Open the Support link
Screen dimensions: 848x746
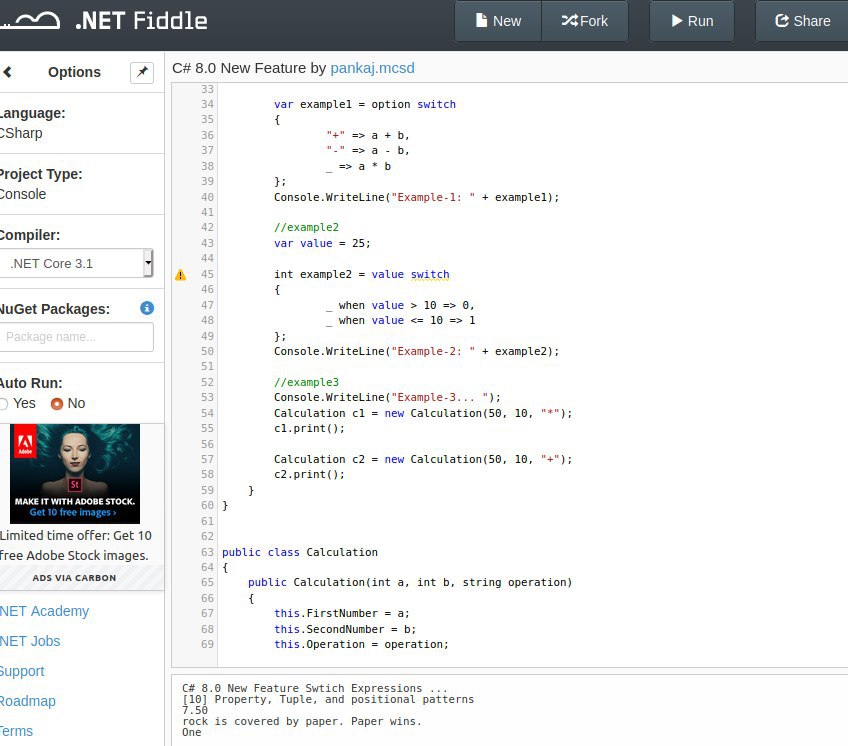(x=22, y=671)
